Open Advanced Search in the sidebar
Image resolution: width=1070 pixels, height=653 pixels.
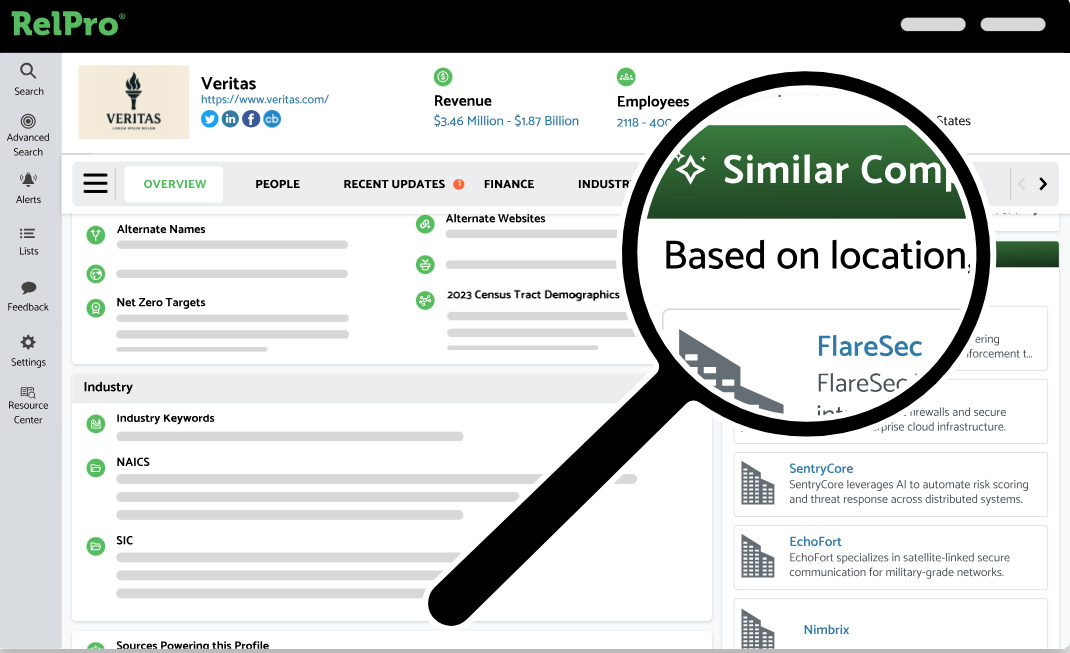[28, 135]
